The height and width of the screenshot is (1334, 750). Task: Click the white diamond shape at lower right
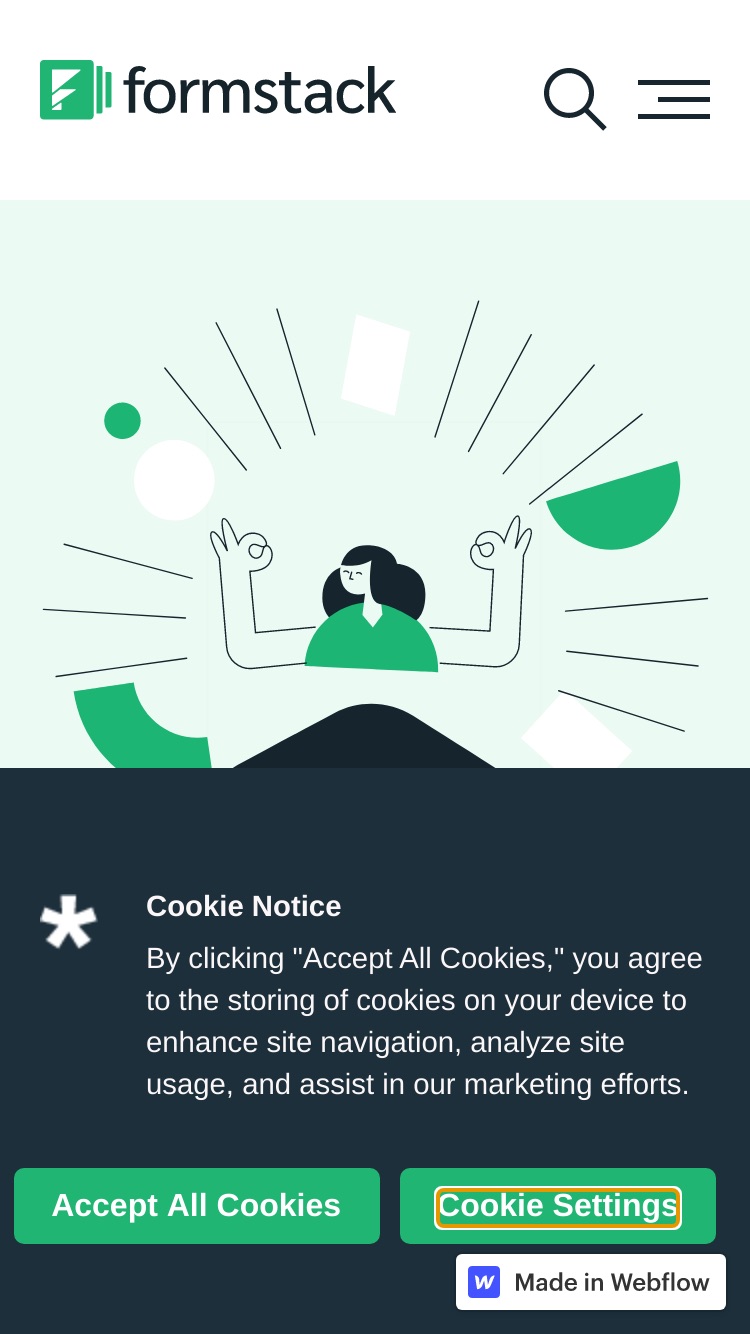[576, 734]
